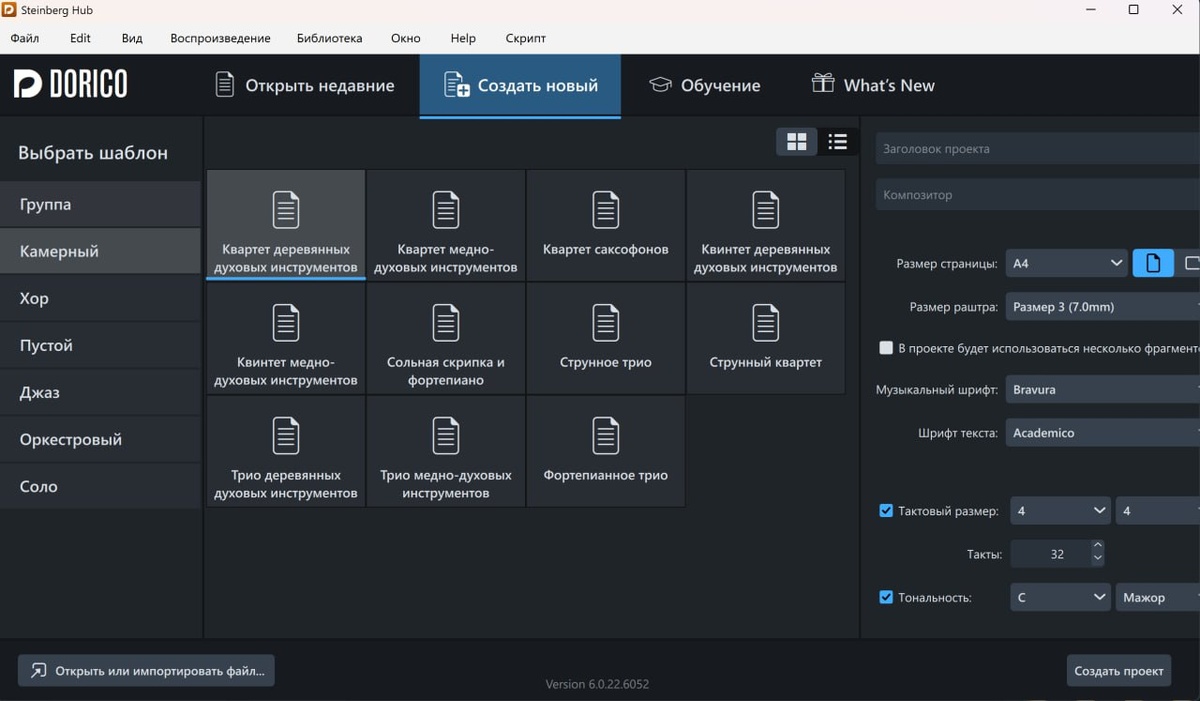This screenshot has height=701, width=1200.
Task: Select the Джаз template category
Action: click(x=100, y=392)
